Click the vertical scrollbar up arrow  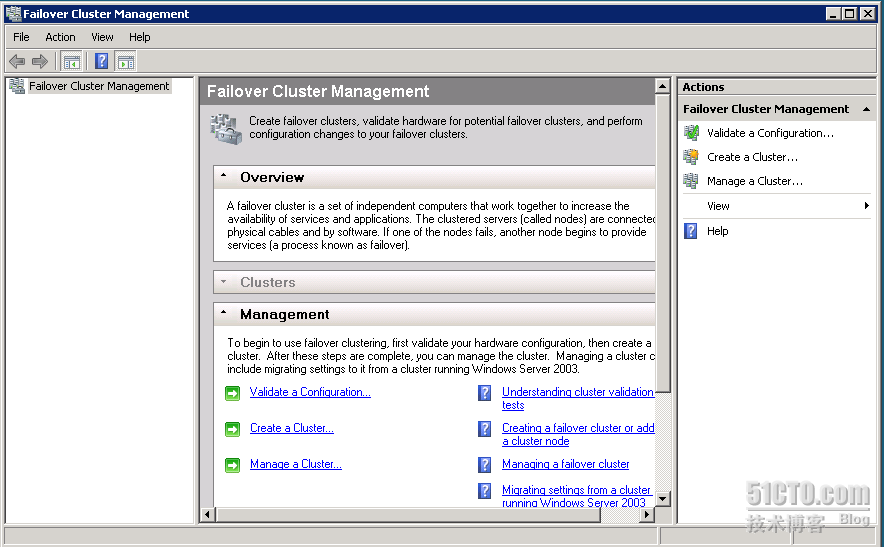662,86
